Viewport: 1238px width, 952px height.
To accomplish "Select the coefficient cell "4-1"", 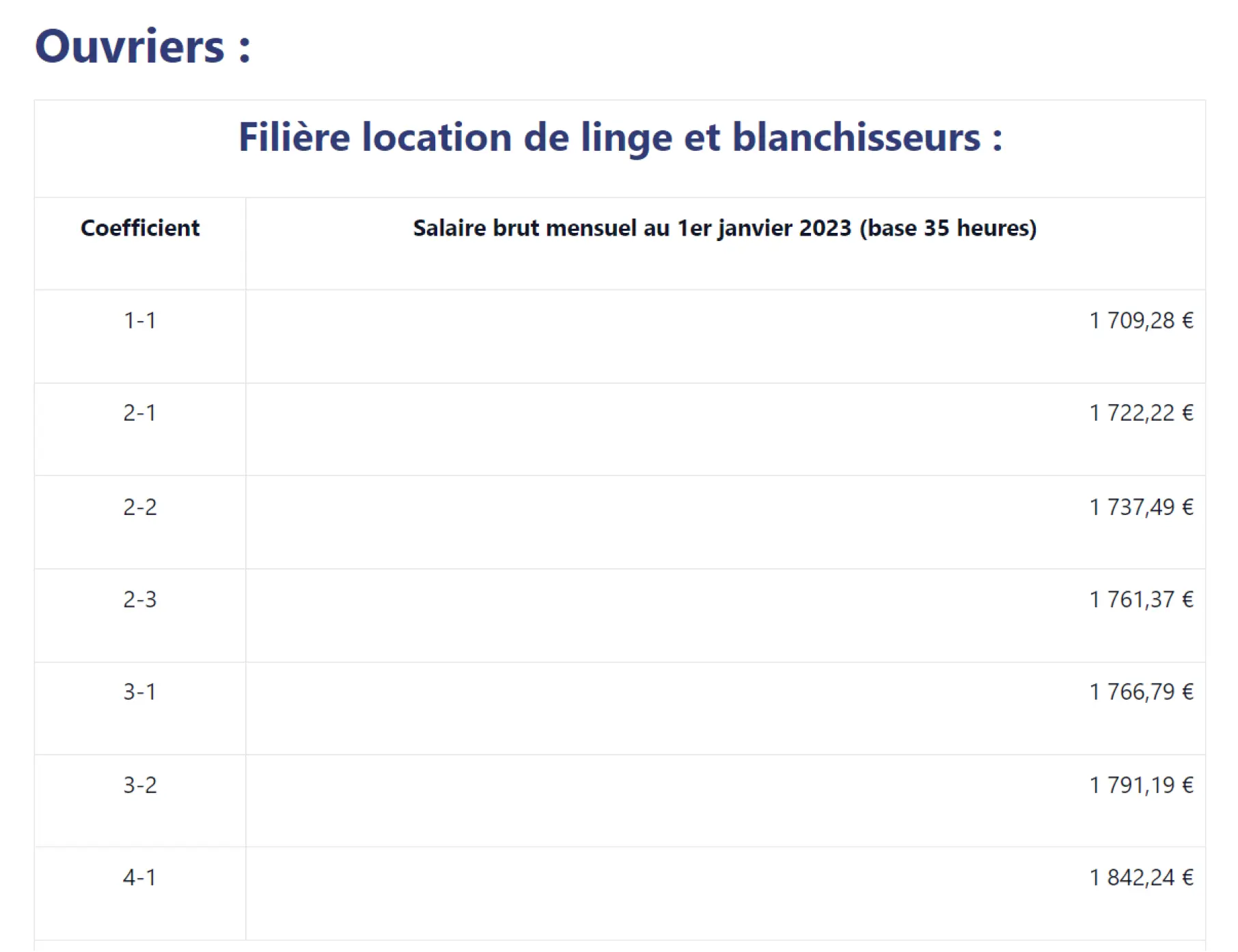I will pyautogui.click(x=140, y=878).
